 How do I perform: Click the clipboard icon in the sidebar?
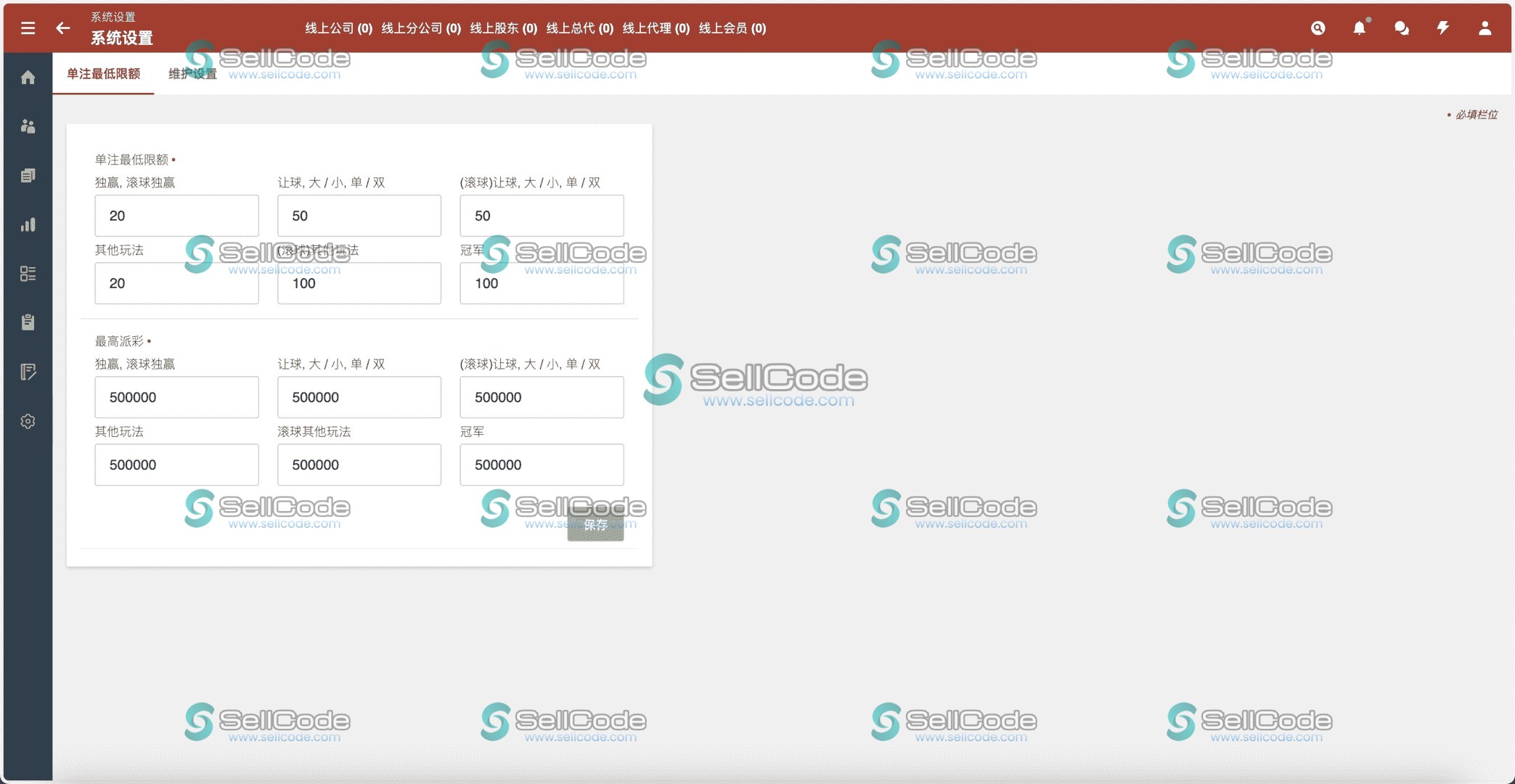point(28,323)
